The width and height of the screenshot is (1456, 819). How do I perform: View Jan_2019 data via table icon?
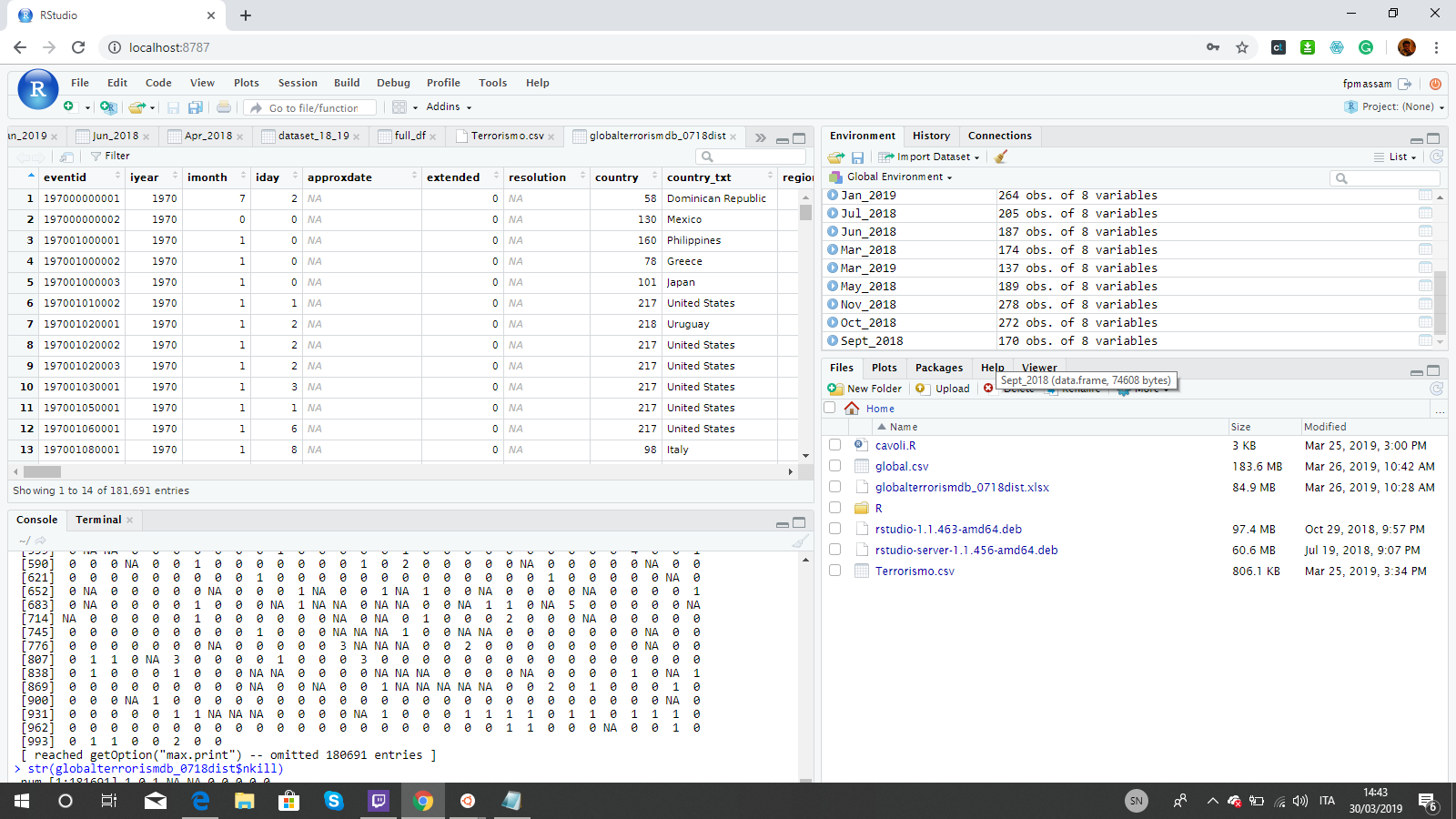click(x=1425, y=196)
